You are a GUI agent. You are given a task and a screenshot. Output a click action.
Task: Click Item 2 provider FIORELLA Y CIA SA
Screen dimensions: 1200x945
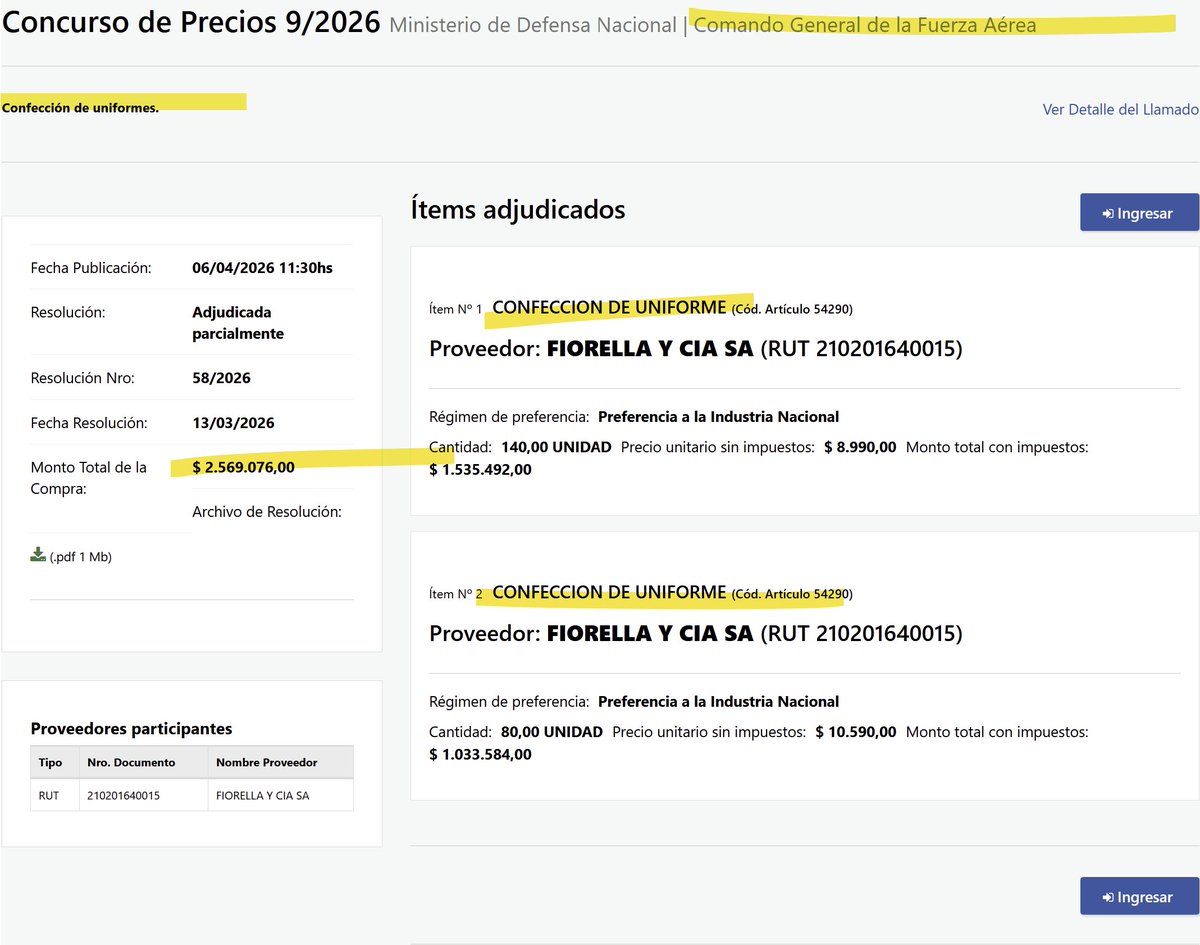click(650, 634)
